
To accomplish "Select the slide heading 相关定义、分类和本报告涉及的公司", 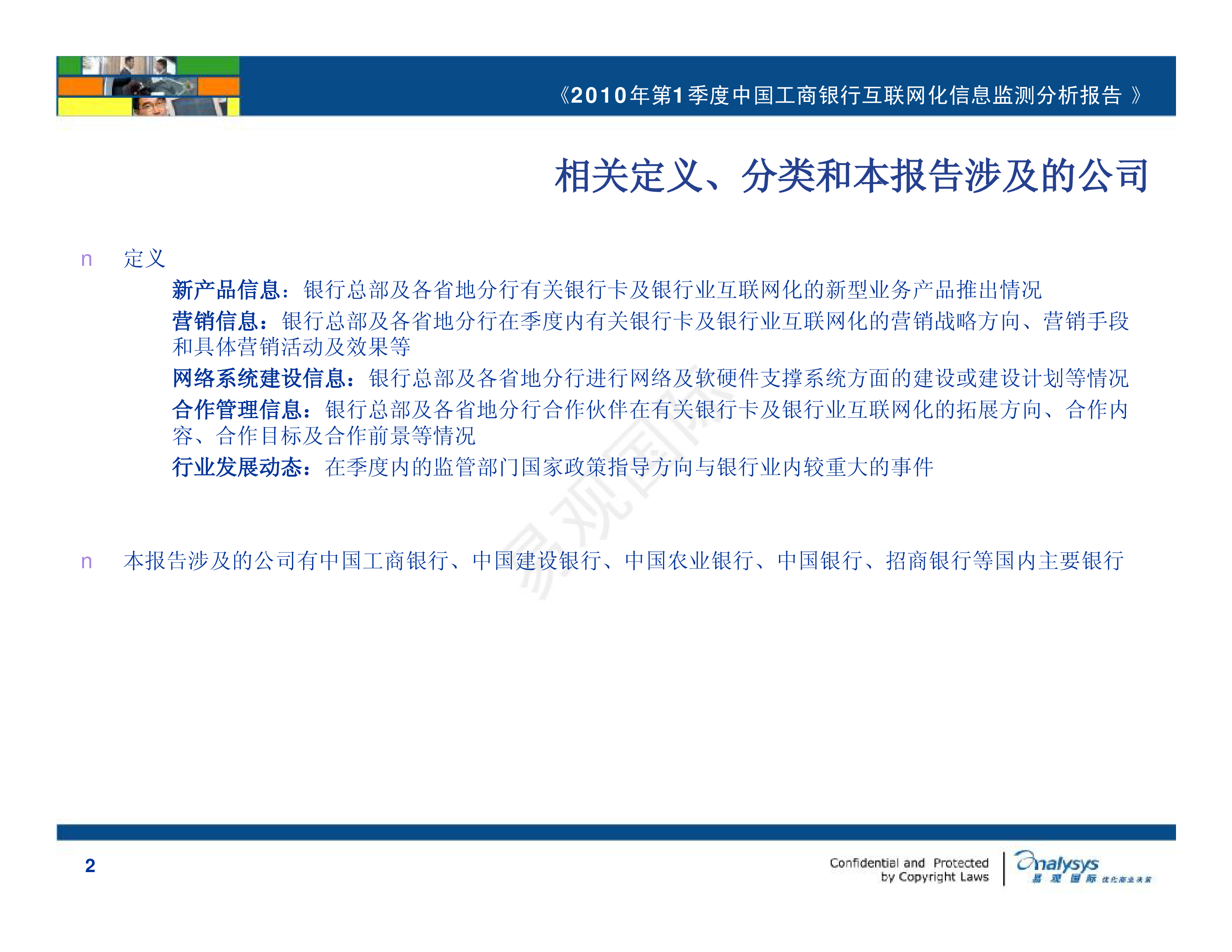I will point(852,175).
